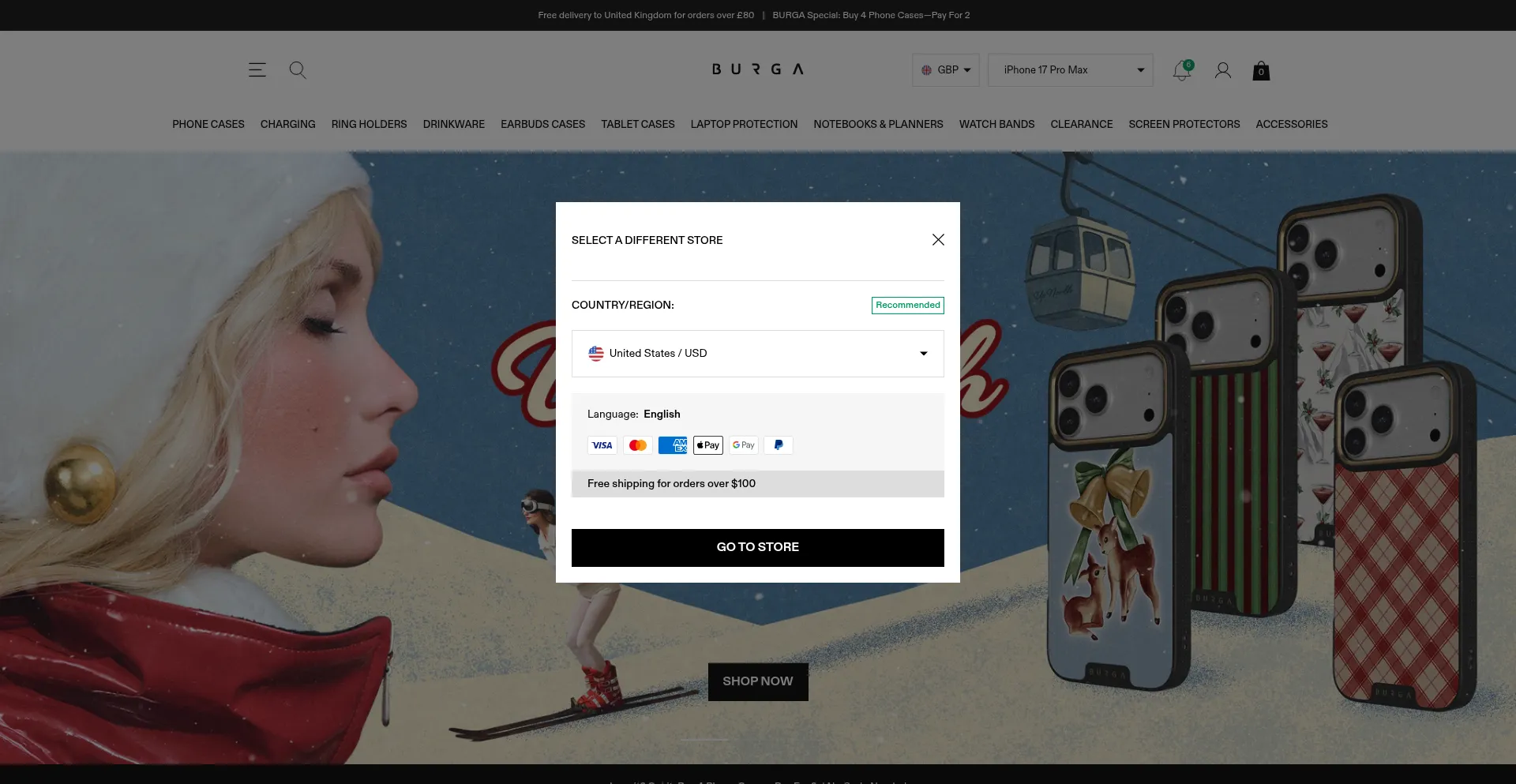Open the Phone Cases menu
The width and height of the screenshot is (1516, 784).
tap(208, 125)
